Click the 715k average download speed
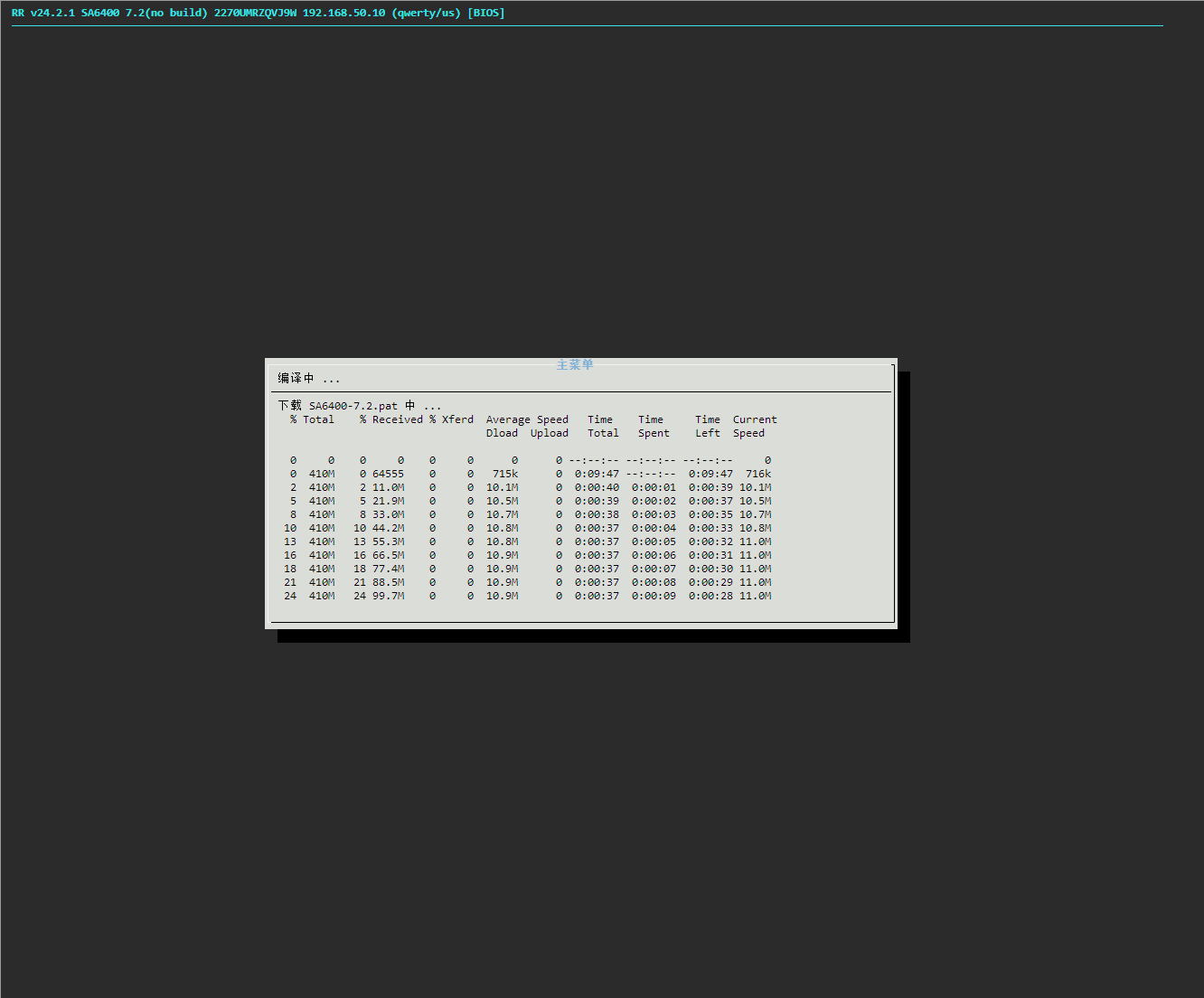Viewport: 1204px width, 998px height. point(505,474)
